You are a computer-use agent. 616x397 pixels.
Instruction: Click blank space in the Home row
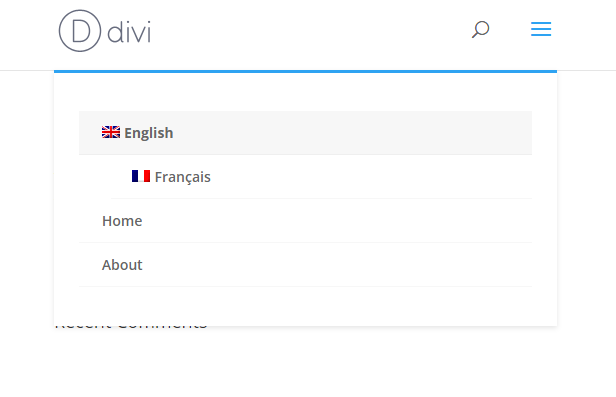334,221
